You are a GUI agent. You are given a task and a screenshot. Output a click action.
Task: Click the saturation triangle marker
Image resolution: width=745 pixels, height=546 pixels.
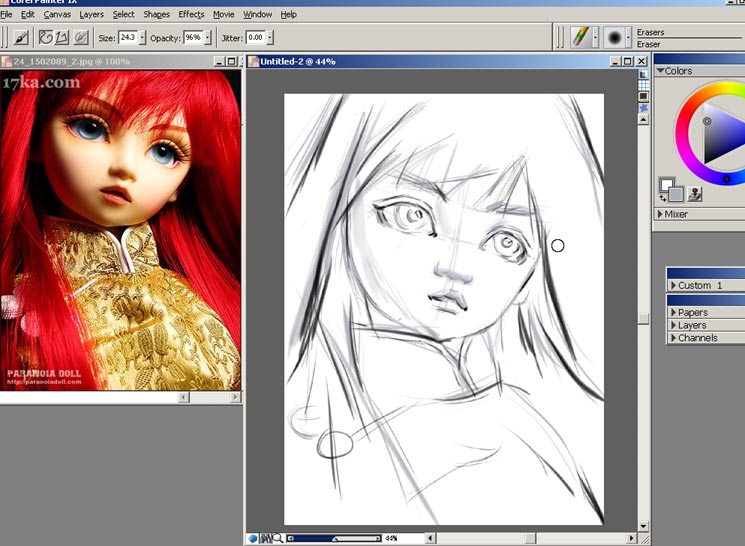[x=707, y=121]
